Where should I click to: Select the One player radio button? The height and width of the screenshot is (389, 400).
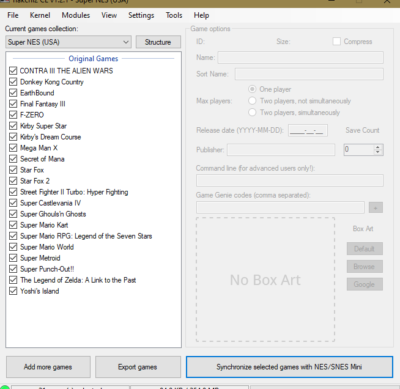tap(252, 89)
